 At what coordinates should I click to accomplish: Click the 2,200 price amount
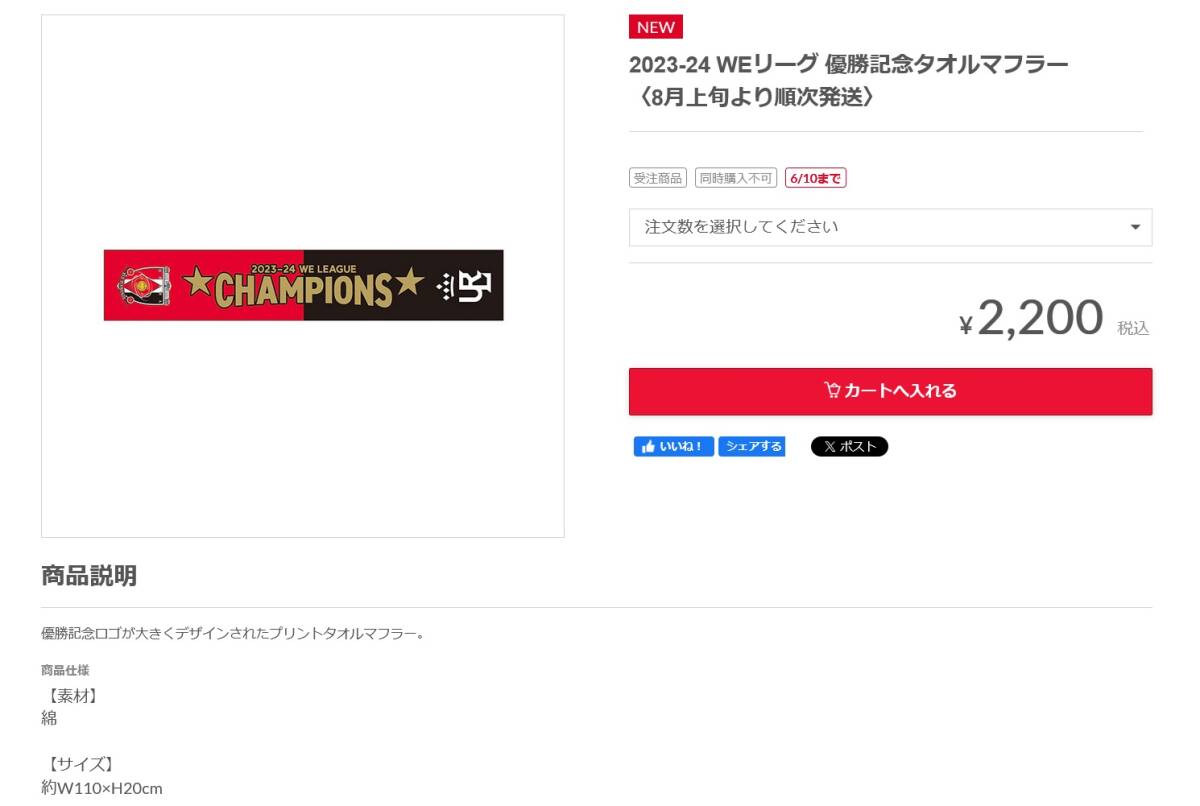1040,318
